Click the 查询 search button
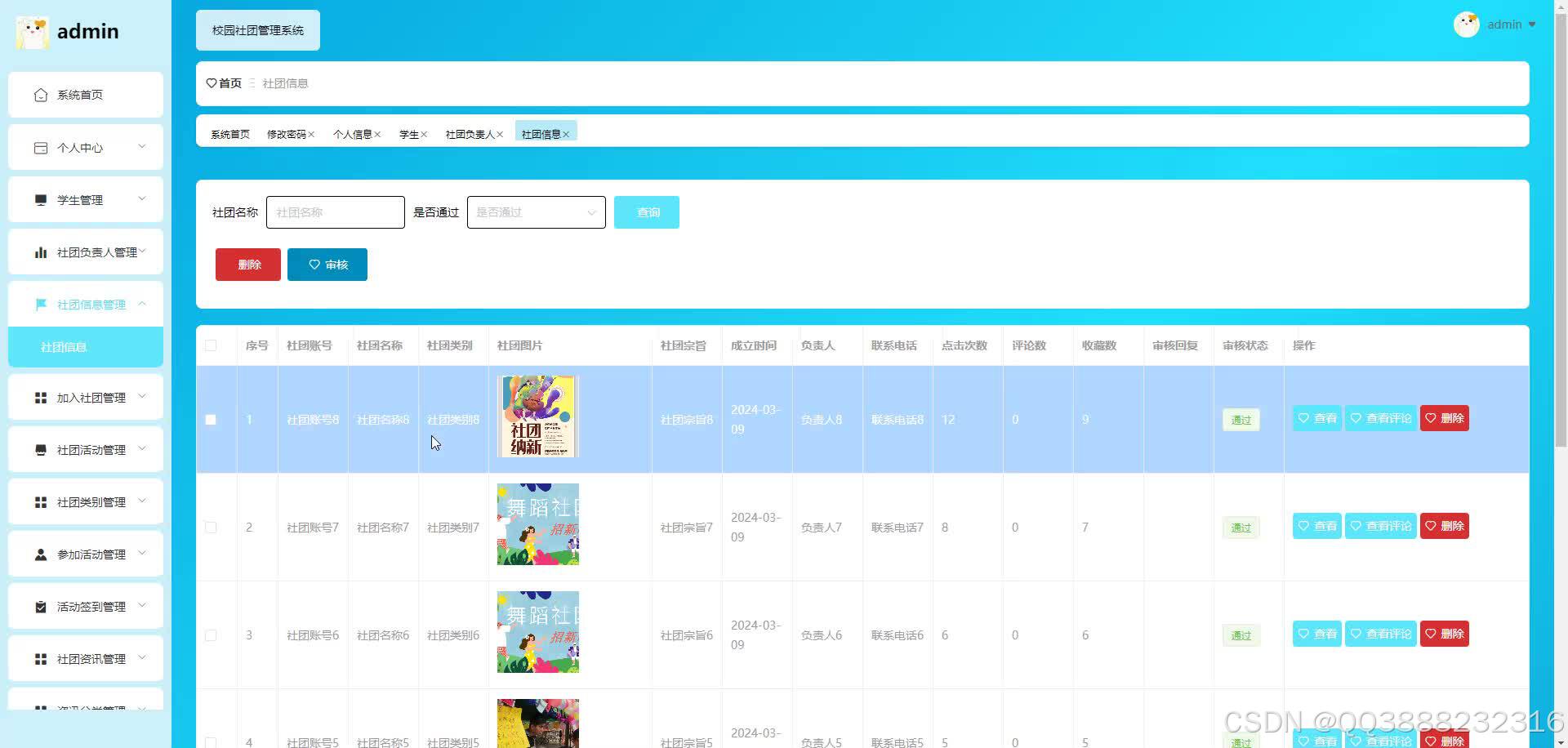1568x748 pixels. tap(647, 212)
